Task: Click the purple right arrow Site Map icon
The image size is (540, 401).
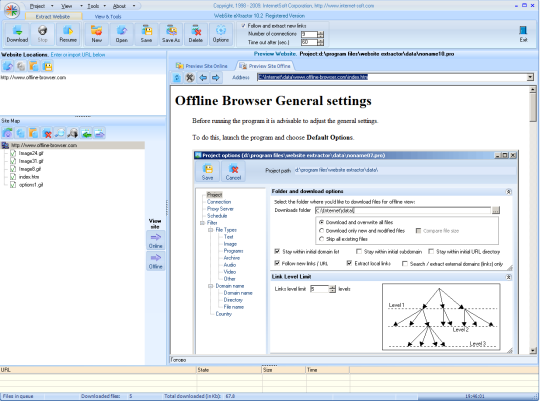Action: [x=100, y=133]
